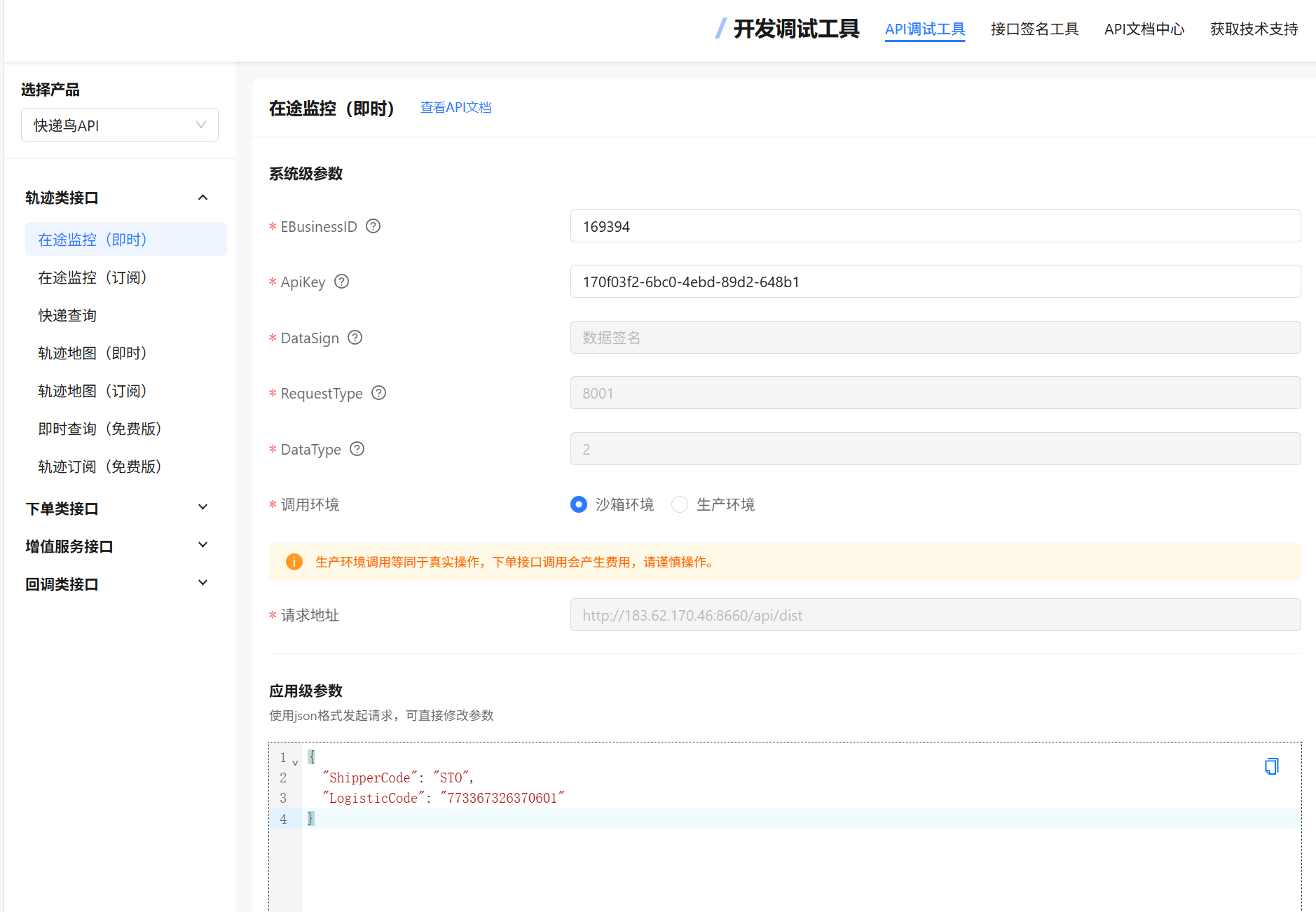Click the orange warning info icon
This screenshot has width=1316, height=912.
[294, 562]
